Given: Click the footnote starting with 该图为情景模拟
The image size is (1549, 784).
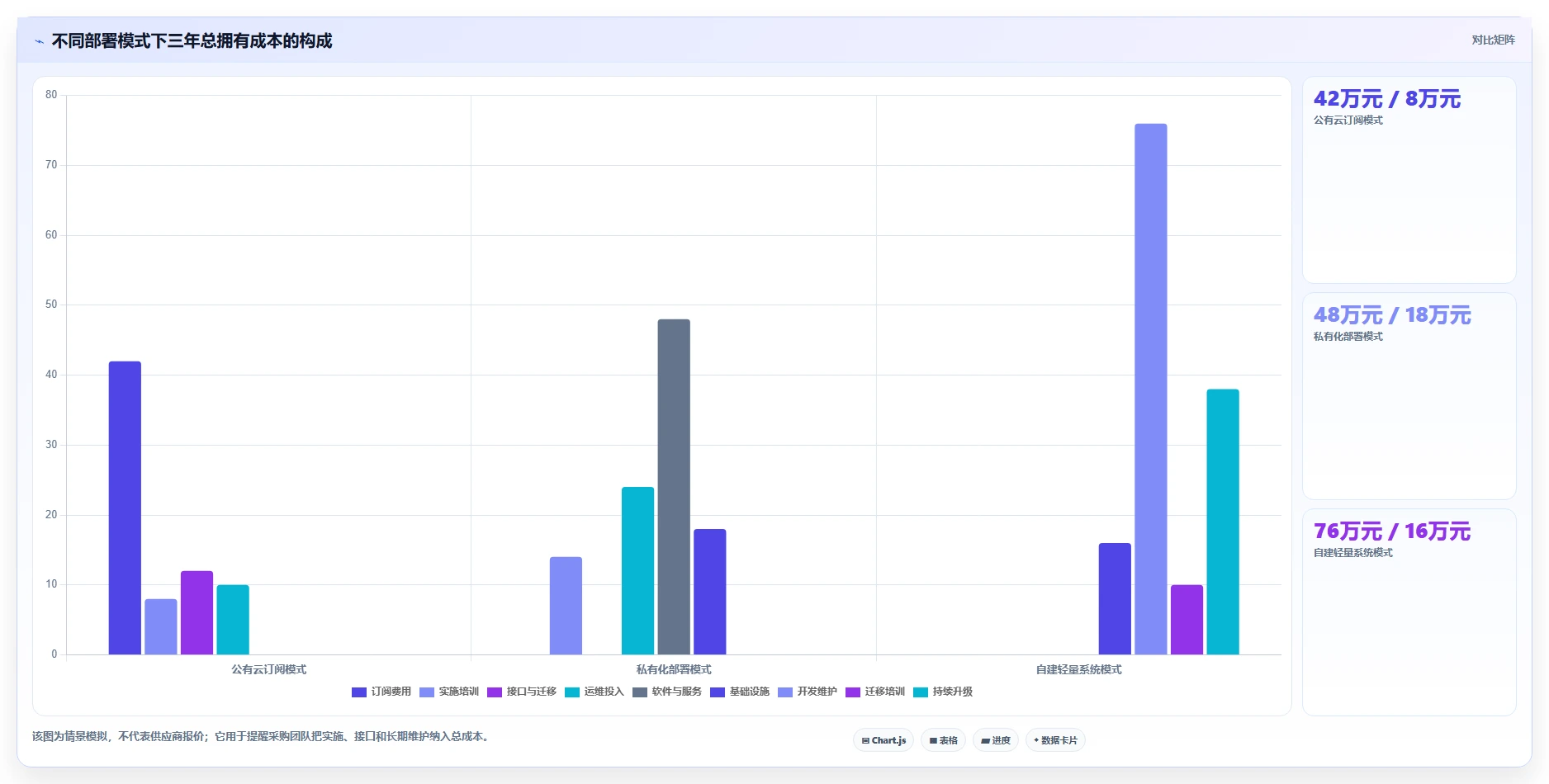Looking at the screenshot, I should pyautogui.click(x=263, y=736).
